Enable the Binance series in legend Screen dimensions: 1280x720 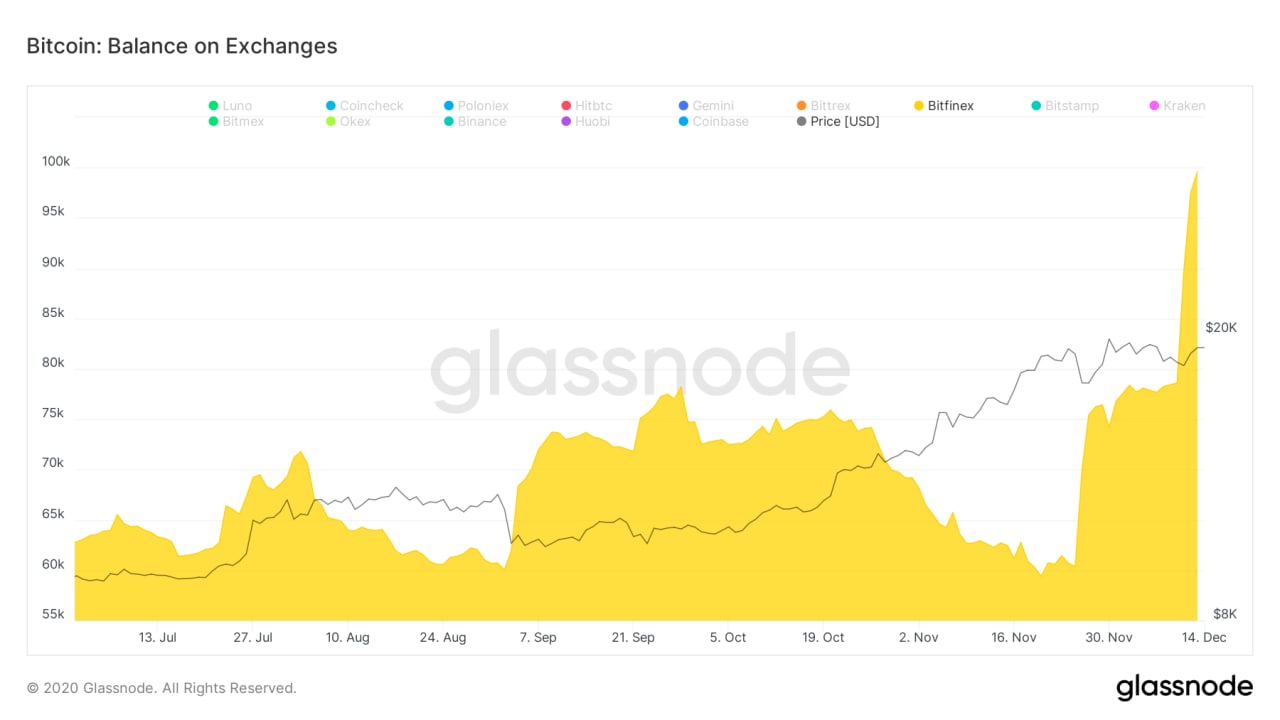482,121
